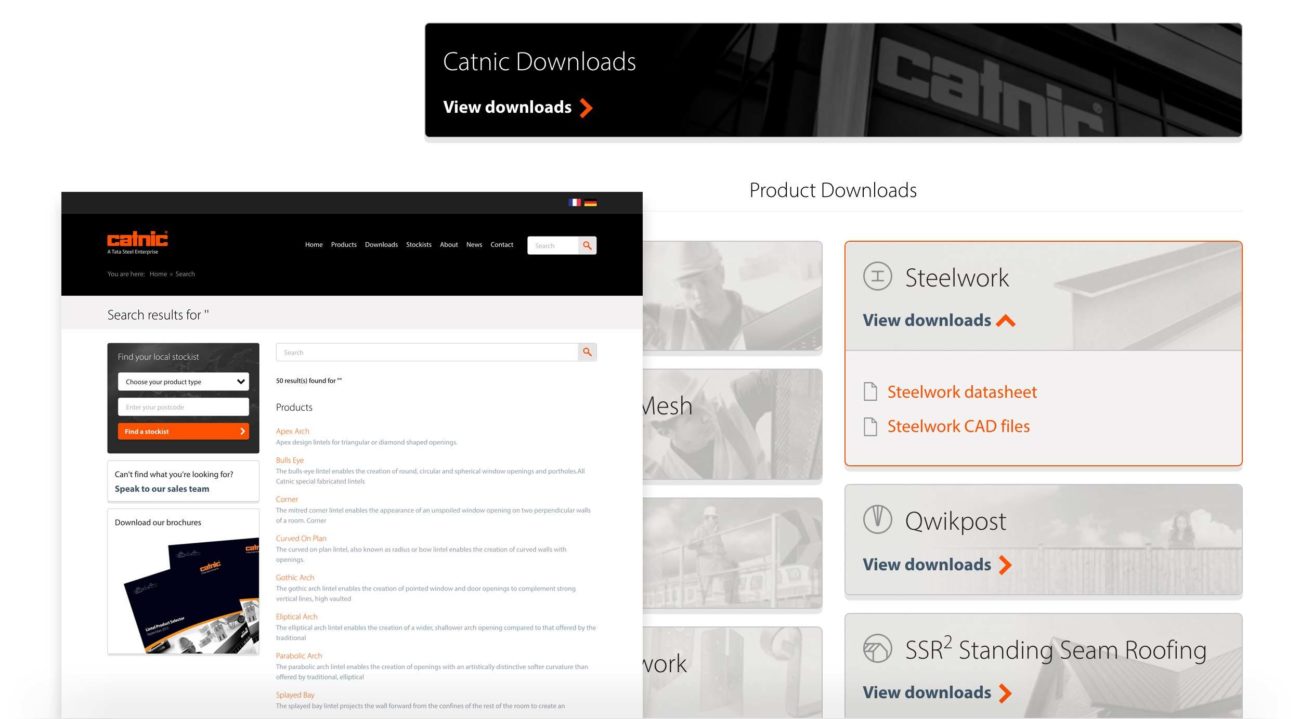
Task: Click the Steelwork beam category icon
Action: (x=877, y=277)
